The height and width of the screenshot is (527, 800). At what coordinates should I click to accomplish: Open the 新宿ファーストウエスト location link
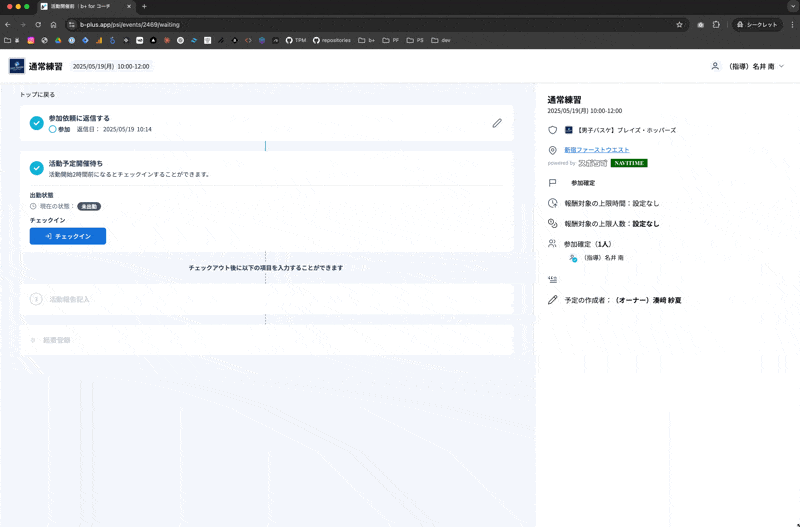[597, 150]
